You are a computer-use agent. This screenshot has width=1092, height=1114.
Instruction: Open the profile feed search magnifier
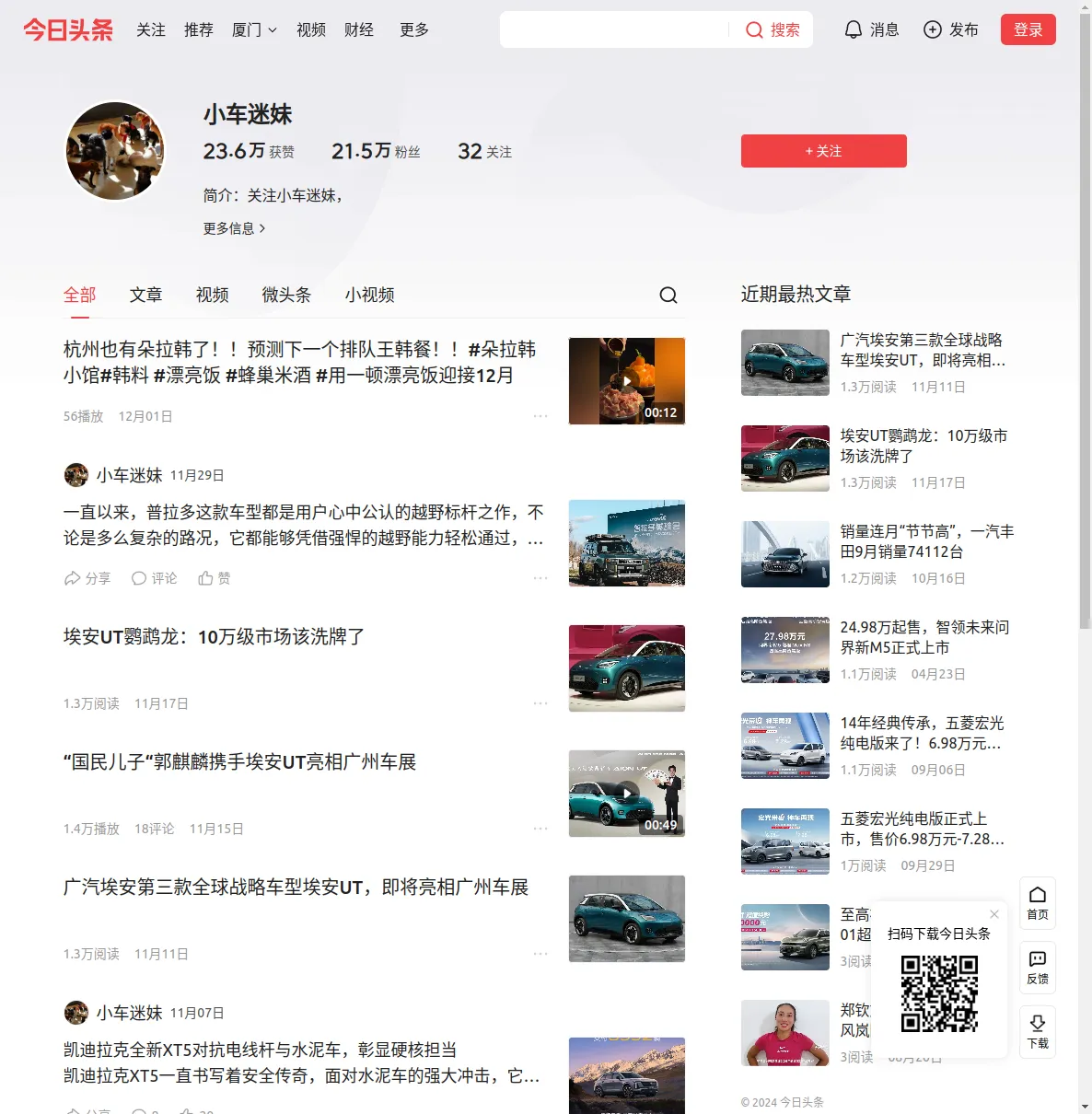[668, 295]
